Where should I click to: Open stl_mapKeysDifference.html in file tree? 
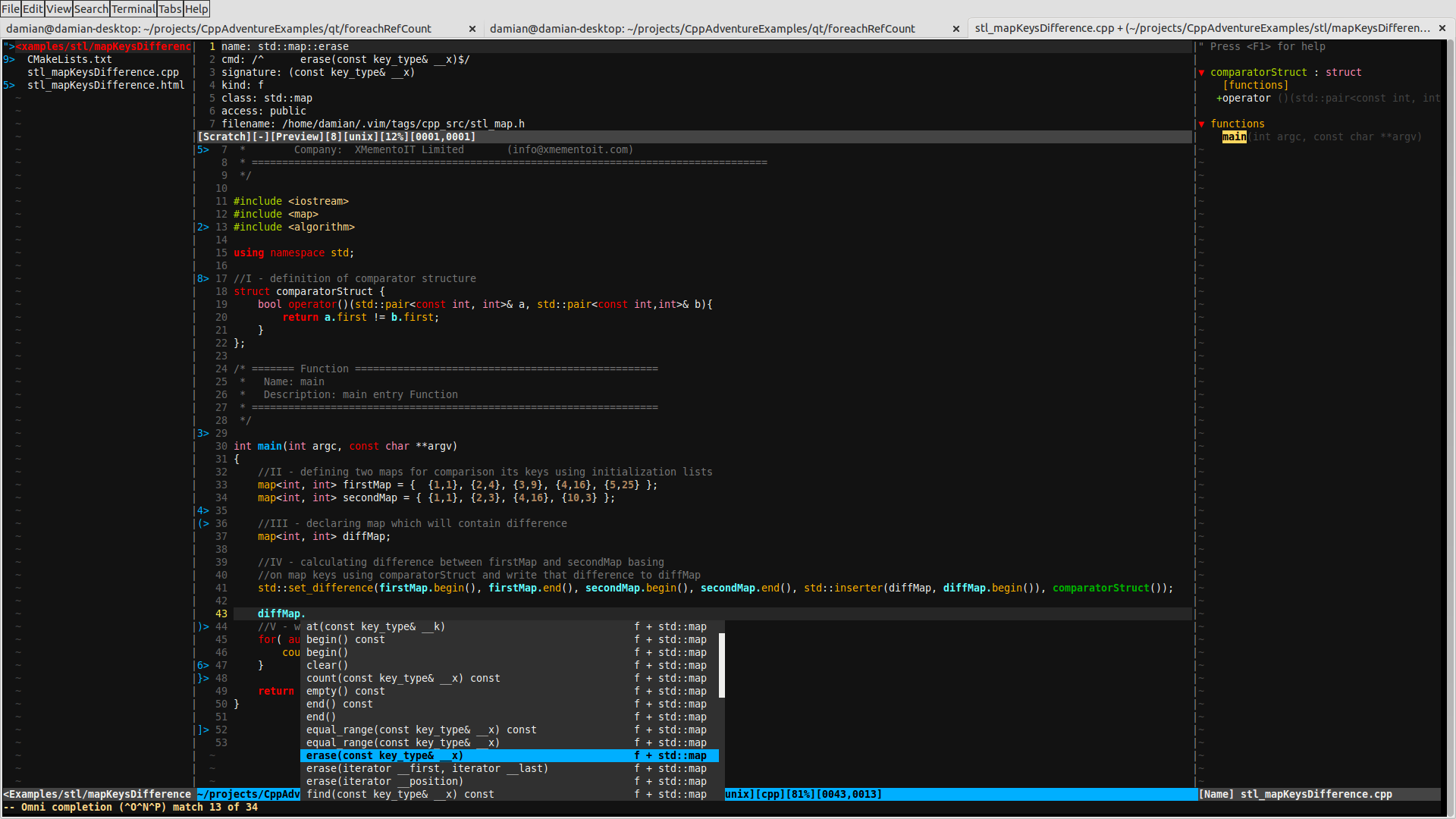[105, 85]
